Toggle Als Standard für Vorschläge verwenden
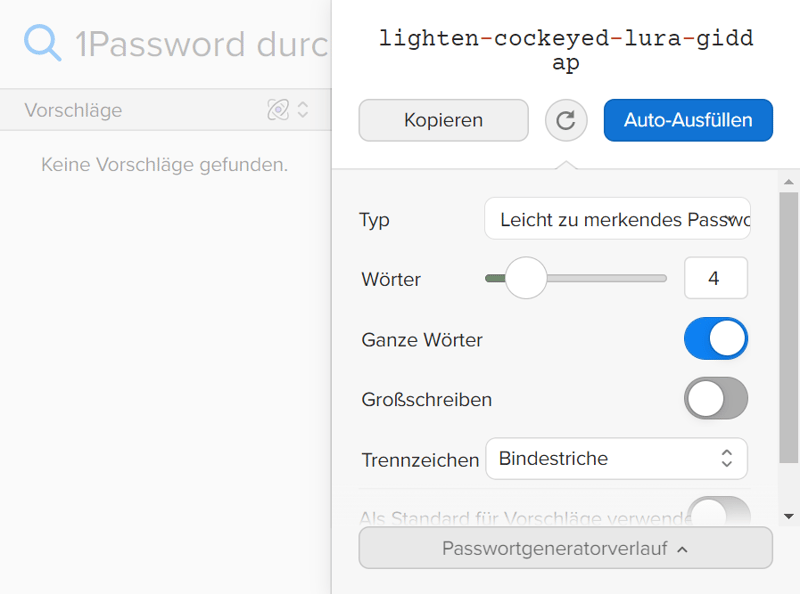Screen dimensions: 800x594 coord(719,513)
